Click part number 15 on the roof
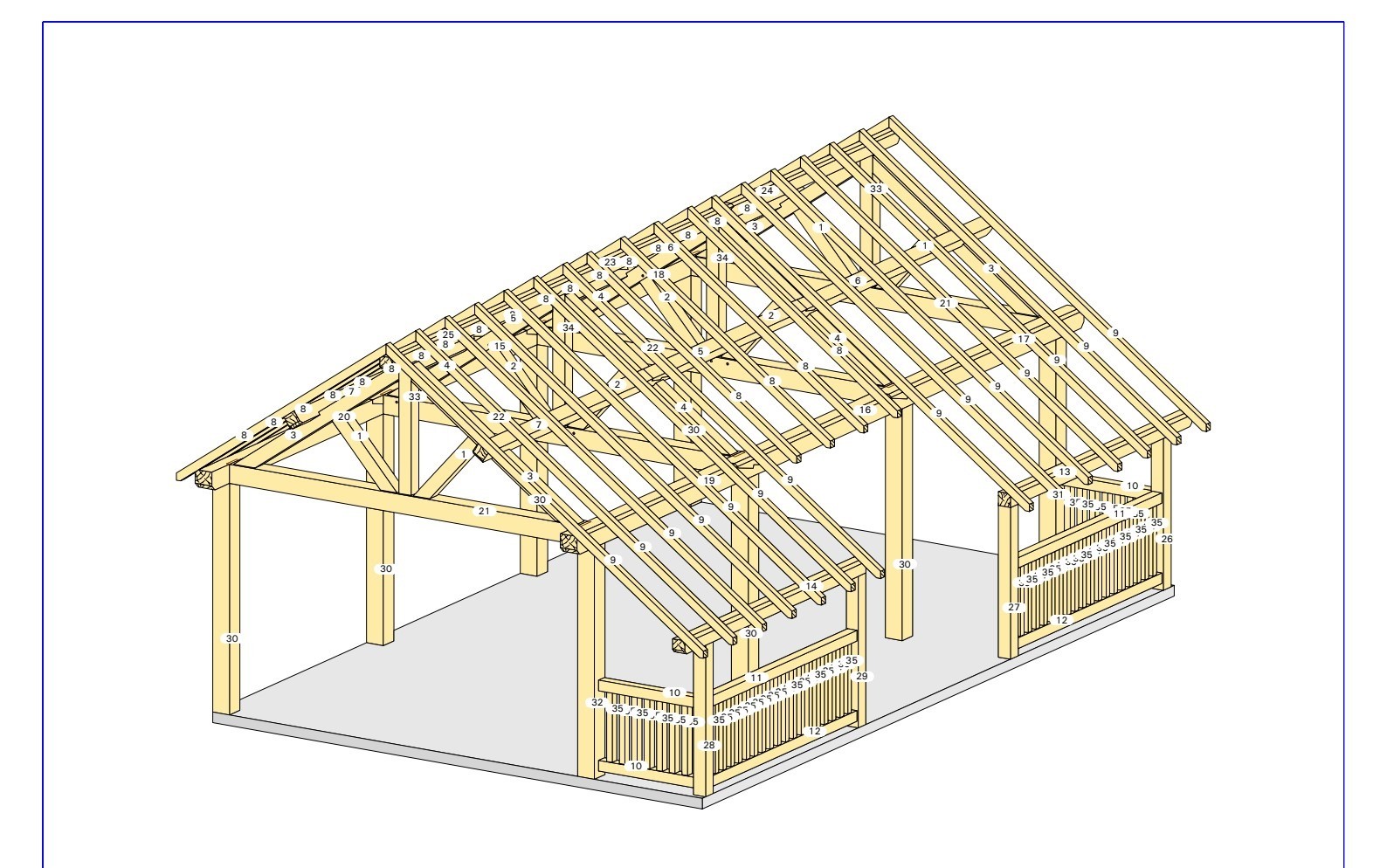The width and height of the screenshot is (1387, 868). 500,346
